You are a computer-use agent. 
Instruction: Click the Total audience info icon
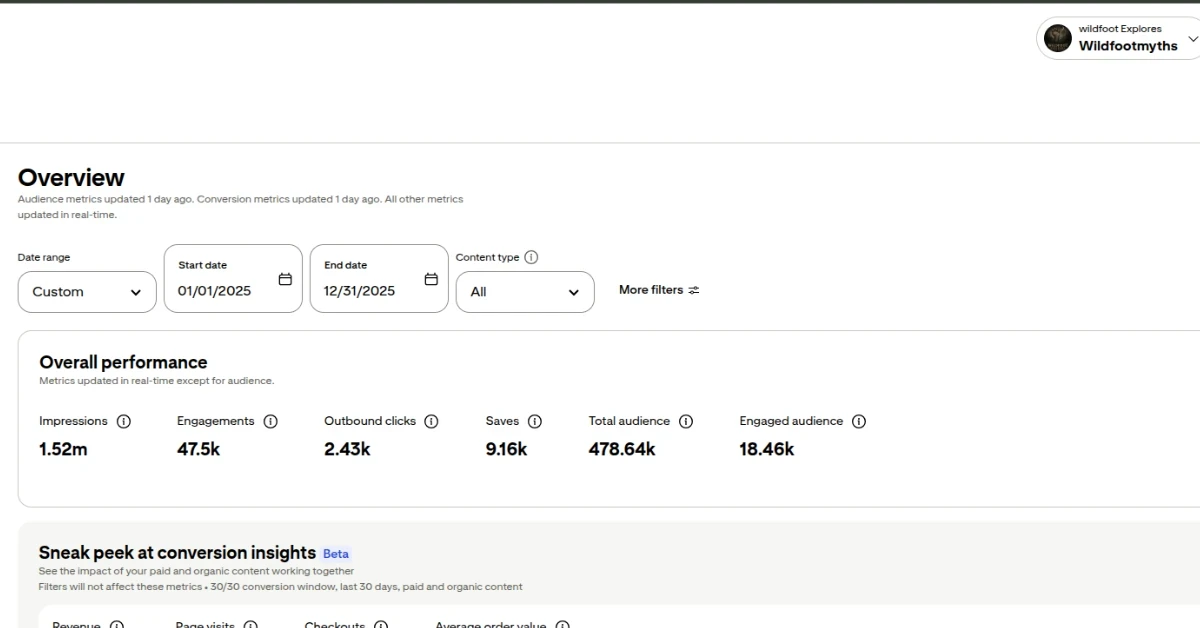686,421
